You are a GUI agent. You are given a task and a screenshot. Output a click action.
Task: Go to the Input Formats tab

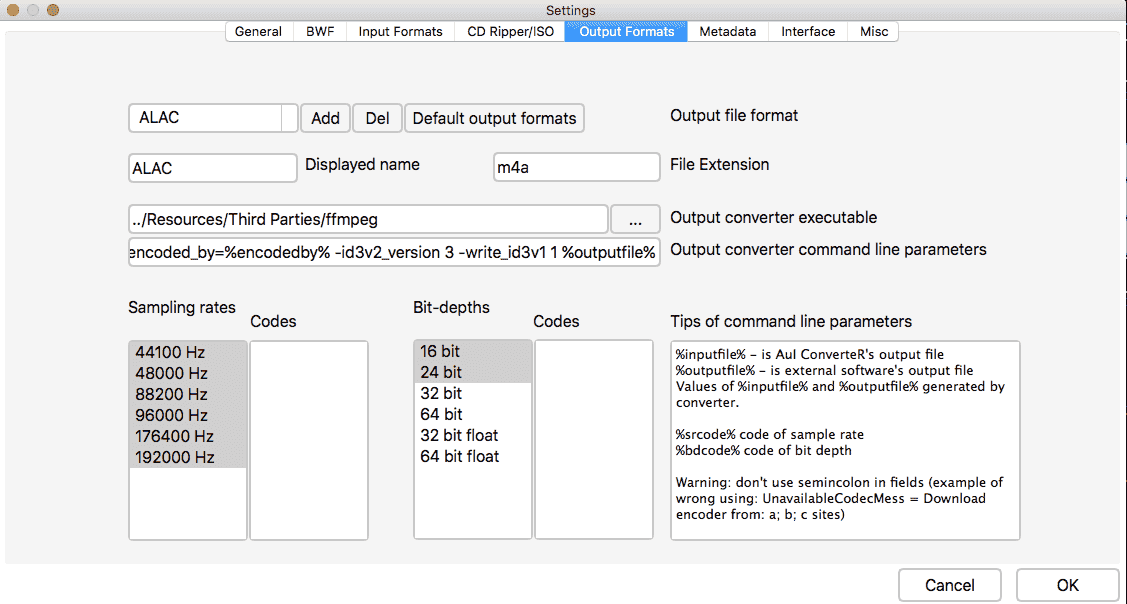pyautogui.click(x=400, y=32)
